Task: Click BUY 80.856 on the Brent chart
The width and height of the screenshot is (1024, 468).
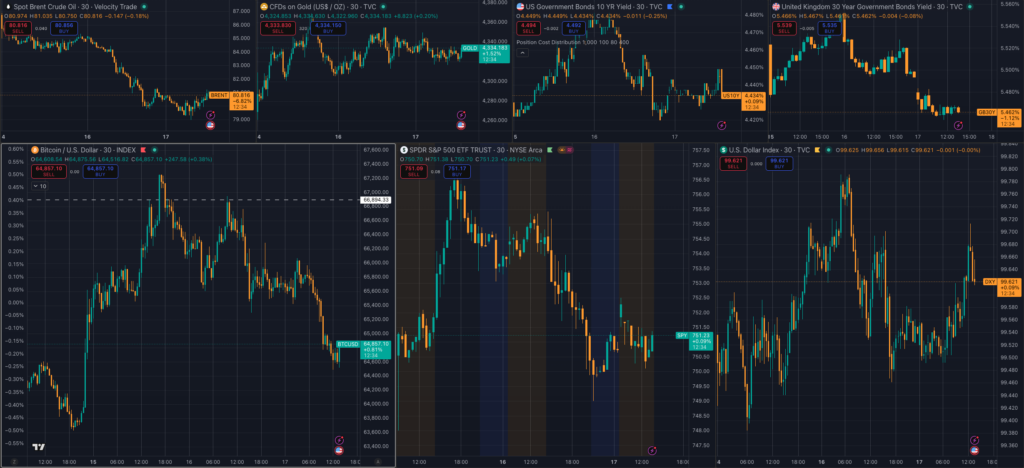Action: point(64,28)
